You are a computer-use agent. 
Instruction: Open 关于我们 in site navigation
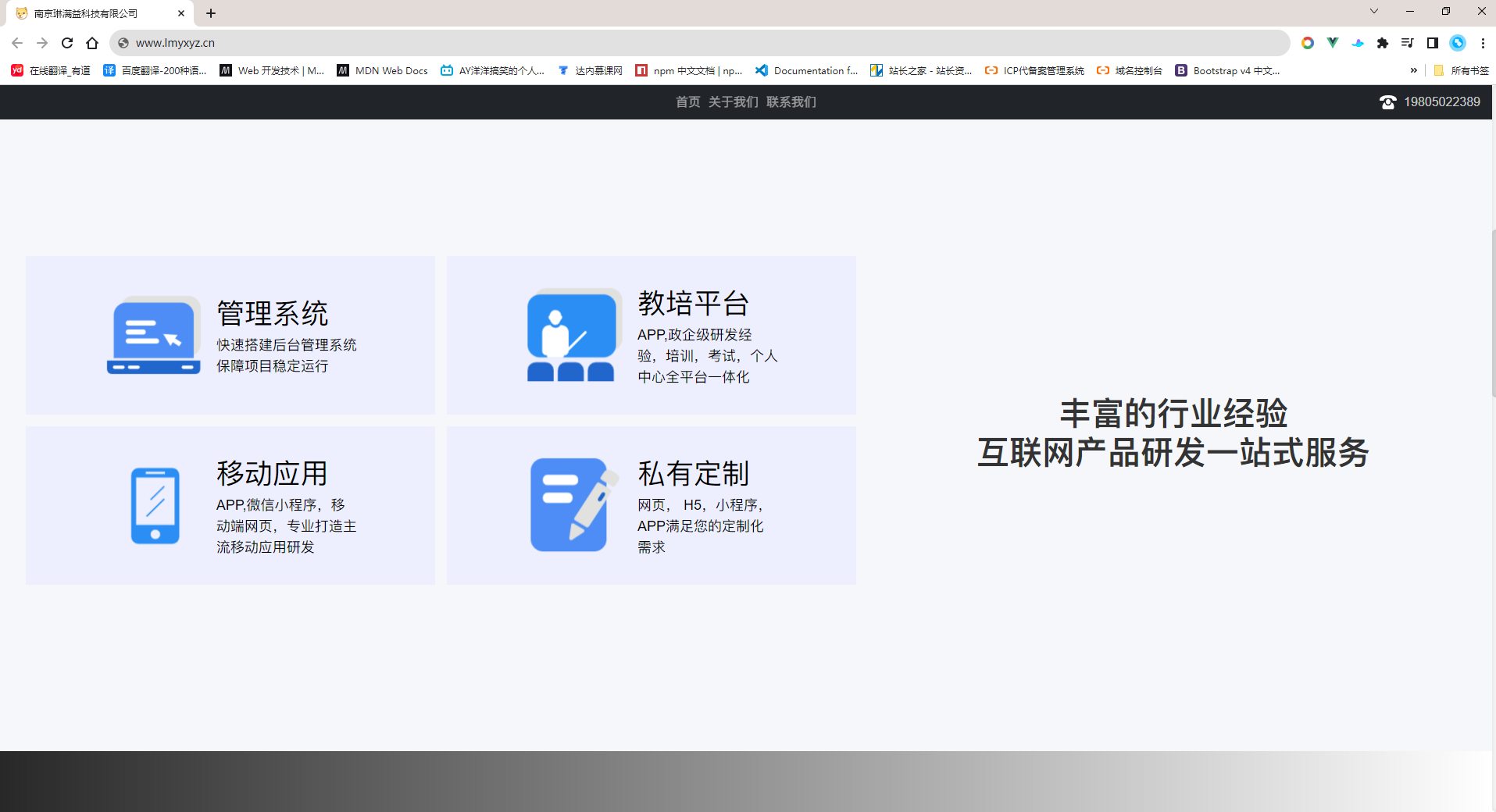click(733, 101)
